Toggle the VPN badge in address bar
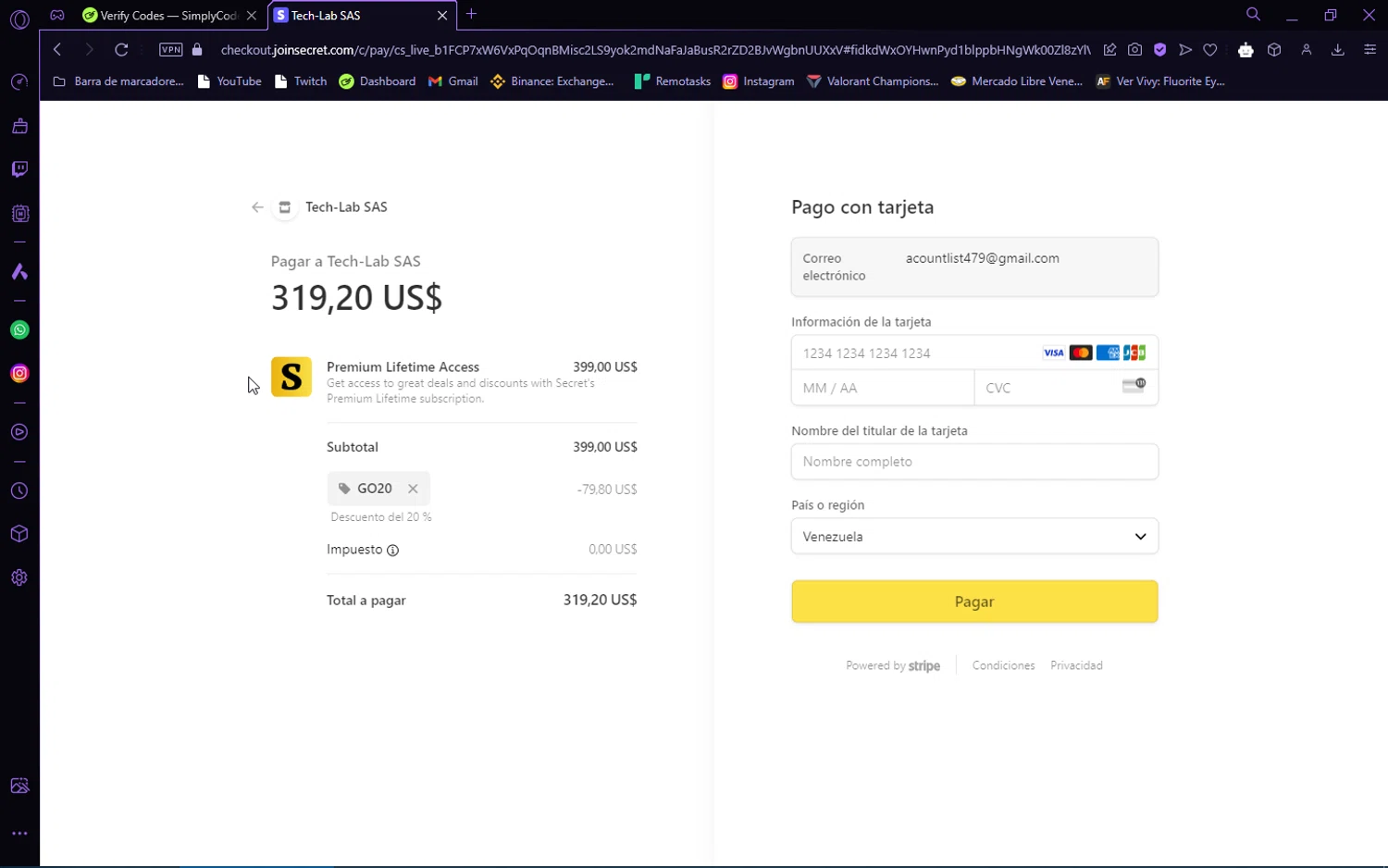Viewport: 1388px width, 868px height. (171, 50)
